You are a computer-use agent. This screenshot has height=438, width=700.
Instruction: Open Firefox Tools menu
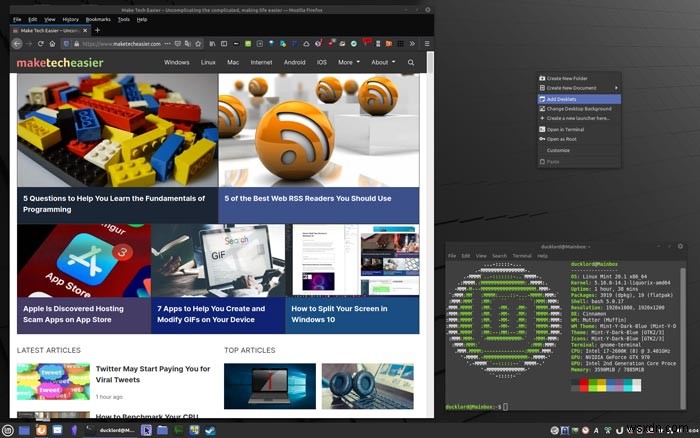pos(124,20)
